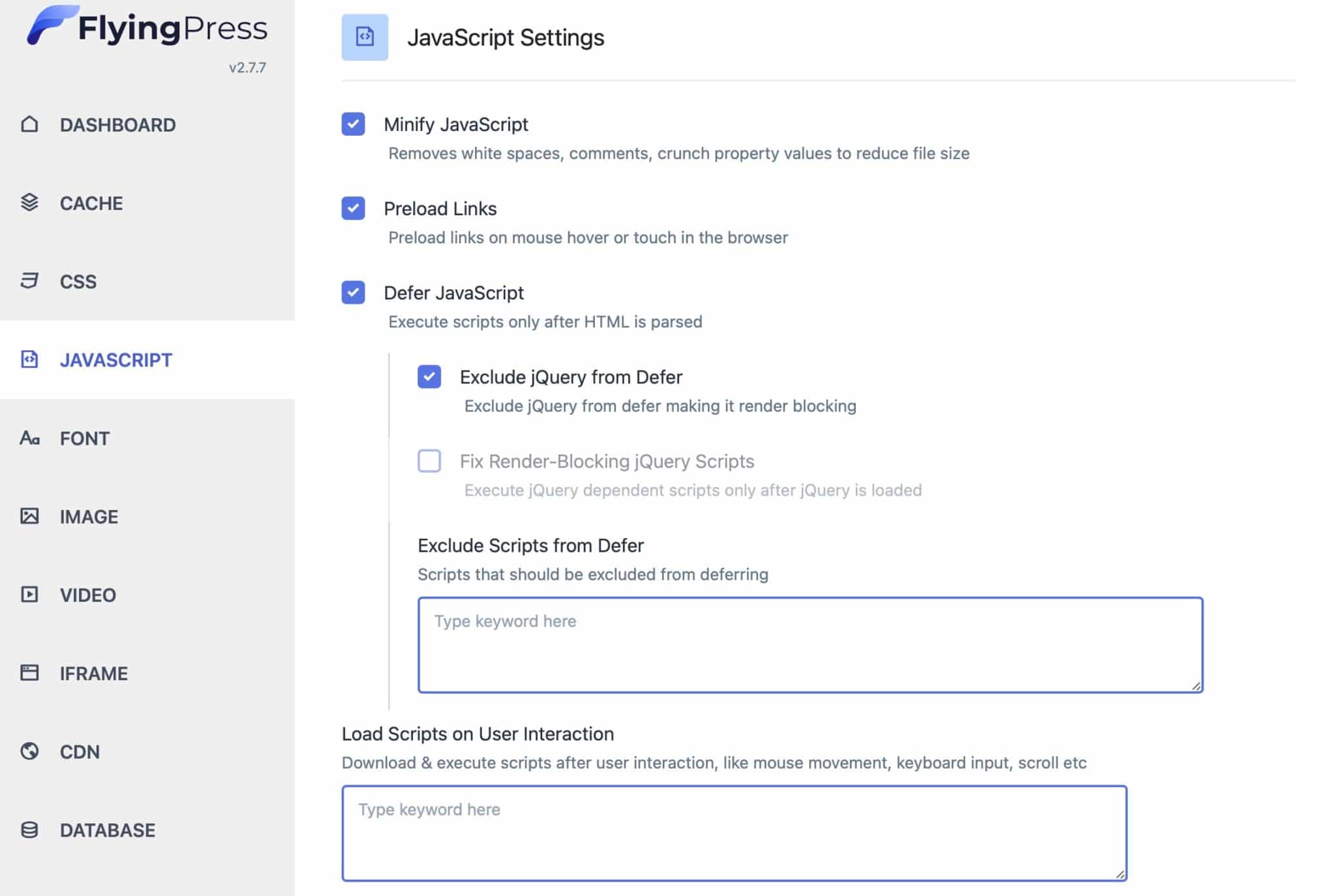Uncheck Exclude jQuery from Defer
1336x896 pixels.
pyautogui.click(x=429, y=376)
